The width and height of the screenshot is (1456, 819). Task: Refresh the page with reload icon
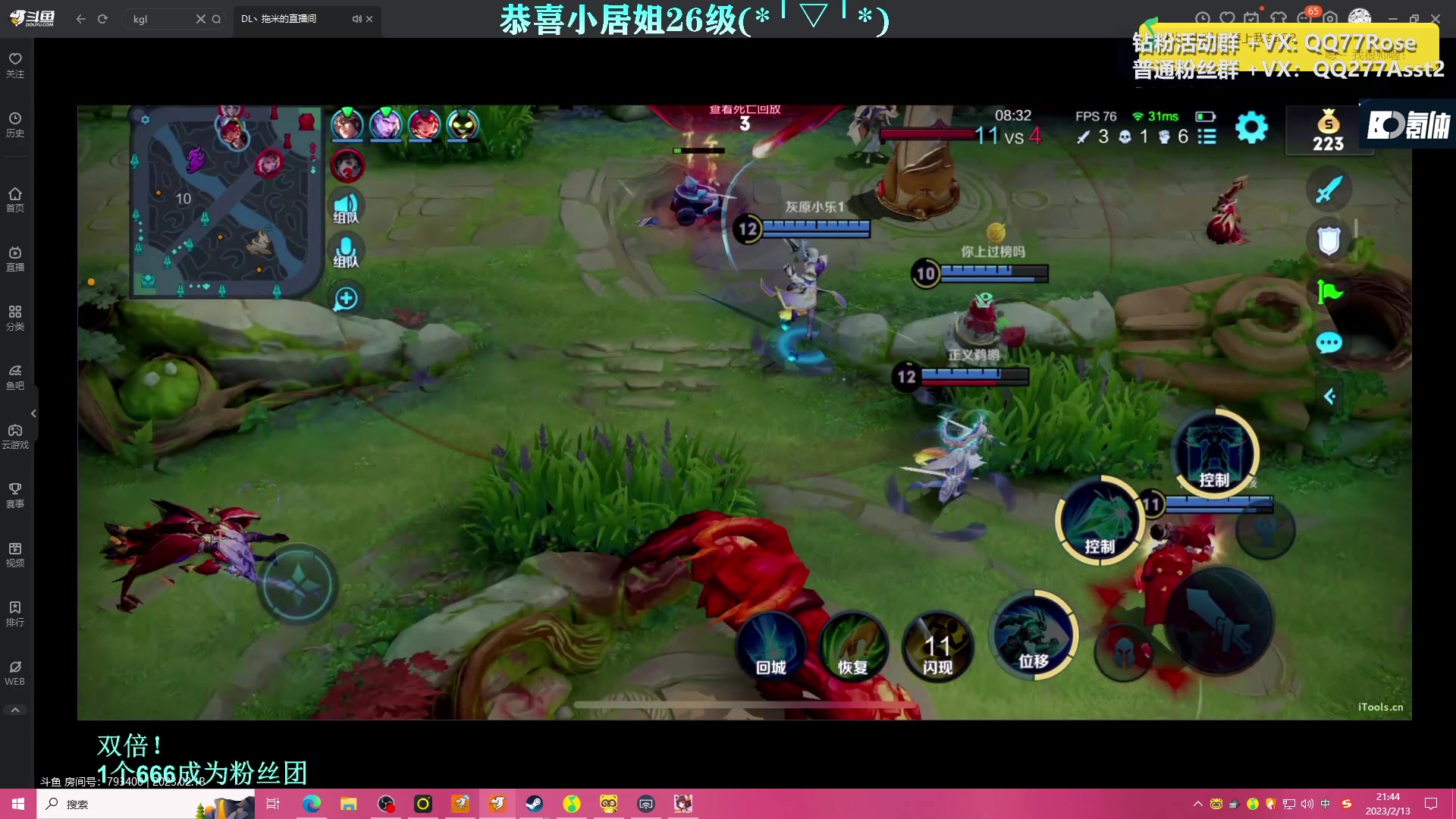pyautogui.click(x=102, y=19)
